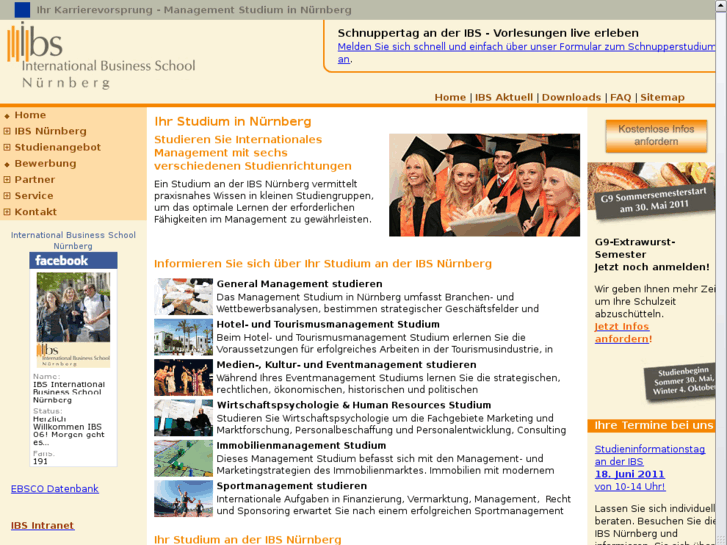Click the blue favicon in the title bar

pyautogui.click(x=22, y=10)
